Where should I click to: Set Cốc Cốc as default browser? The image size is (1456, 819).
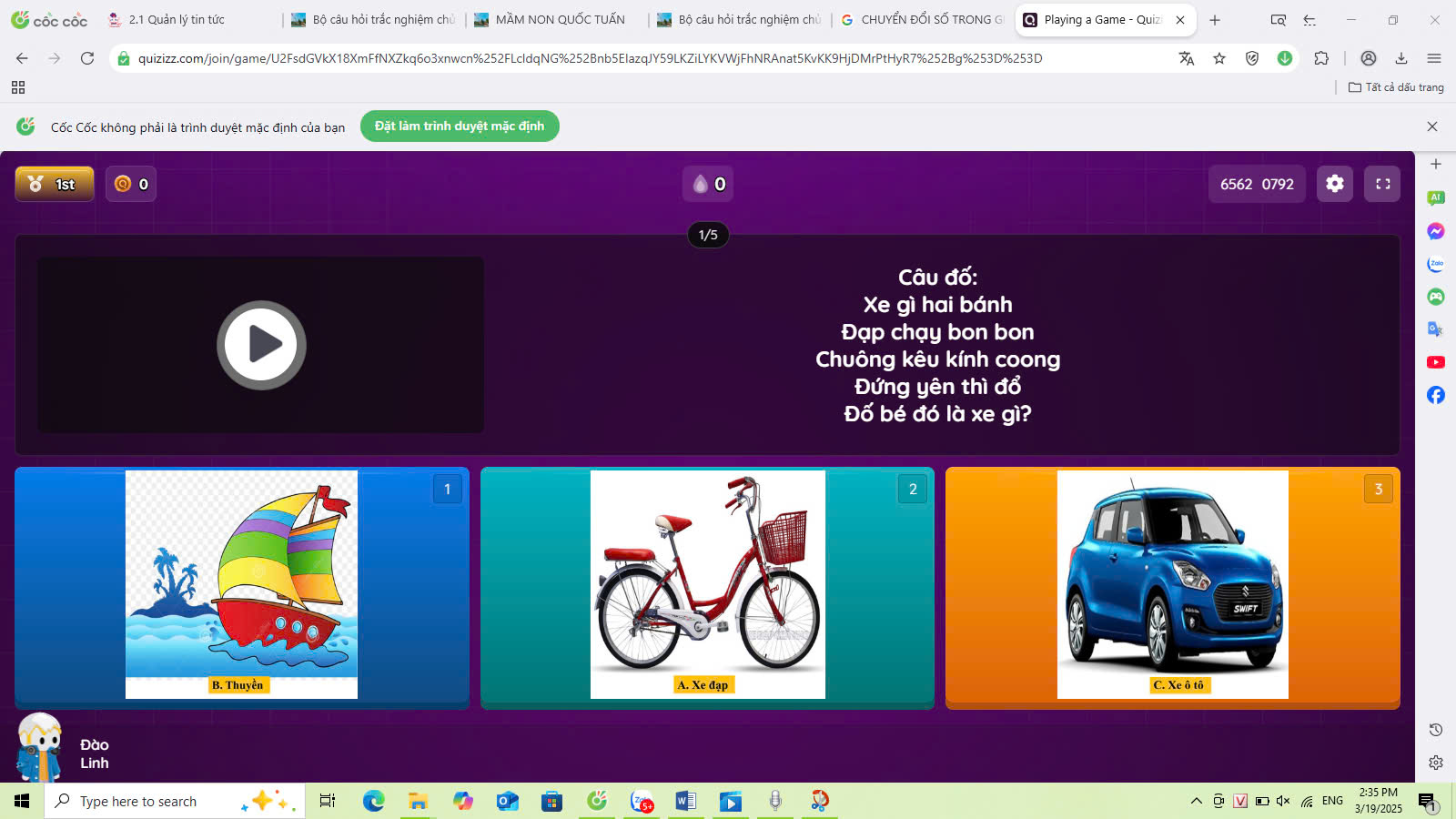460,126
